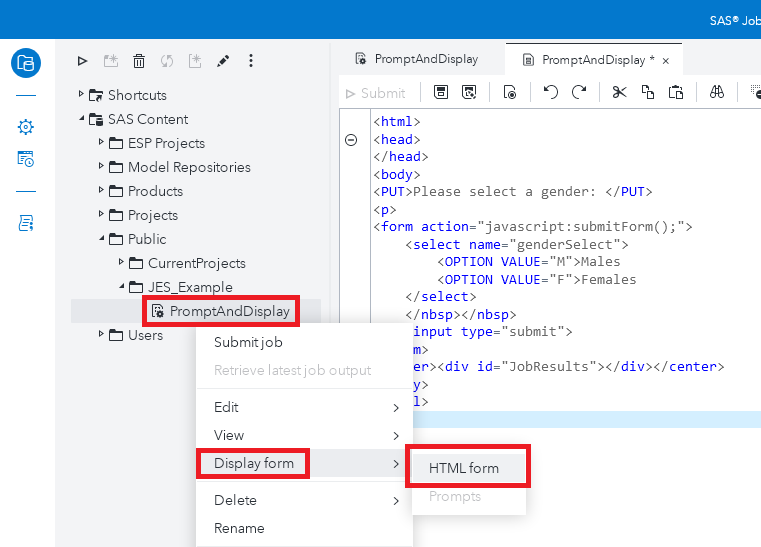Click the Redo arrow icon
The image size is (761, 547).
[579, 93]
